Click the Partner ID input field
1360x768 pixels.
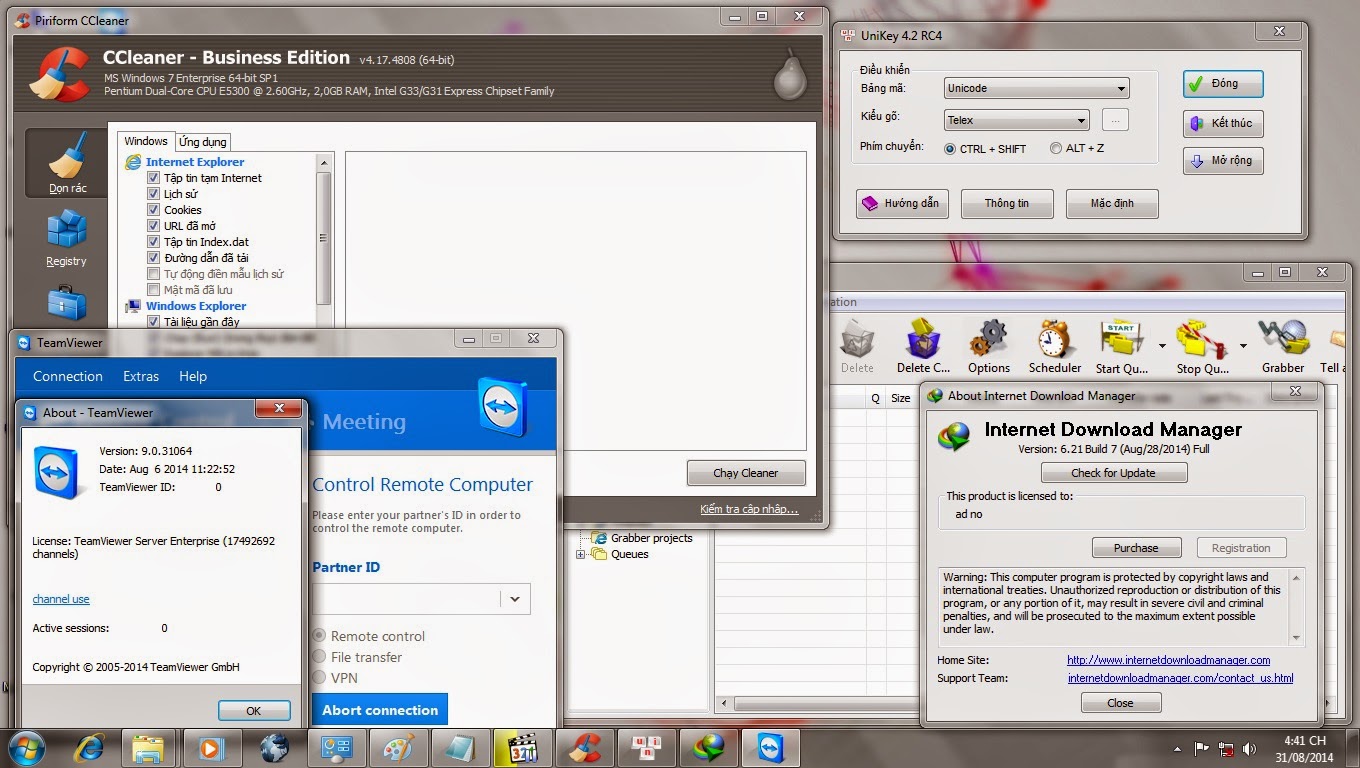point(406,599)
